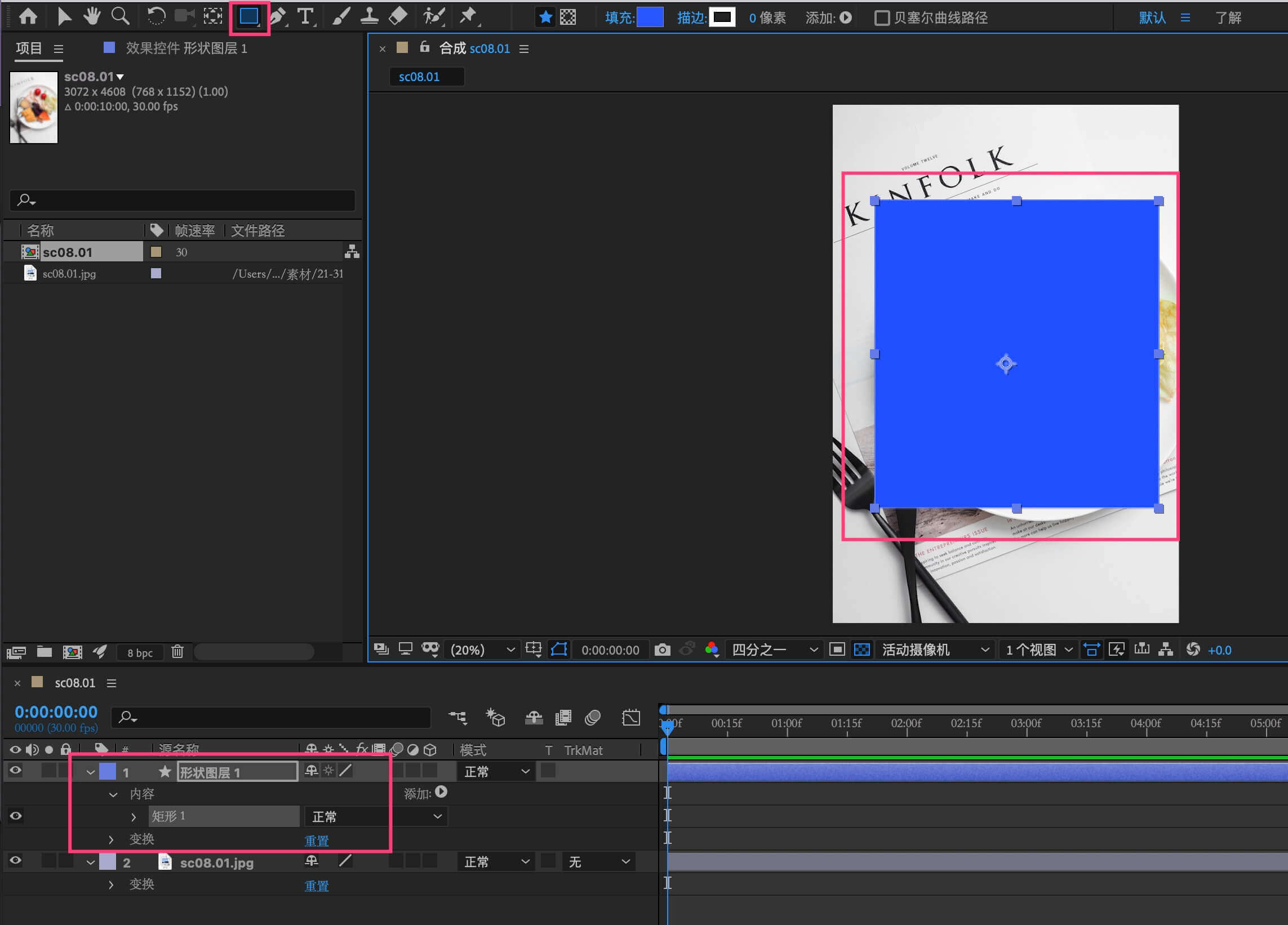Hide the shape layer 1 eye toggle
The width and height of the screenshot is (1288, 925).
15,771
